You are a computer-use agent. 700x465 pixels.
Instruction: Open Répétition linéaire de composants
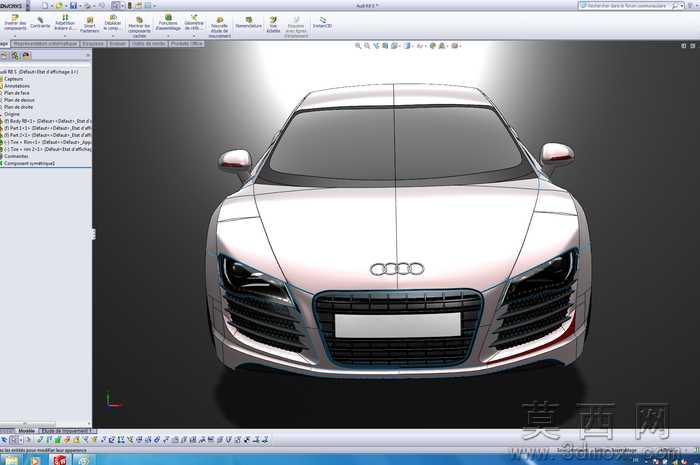(x=65, y=22)
